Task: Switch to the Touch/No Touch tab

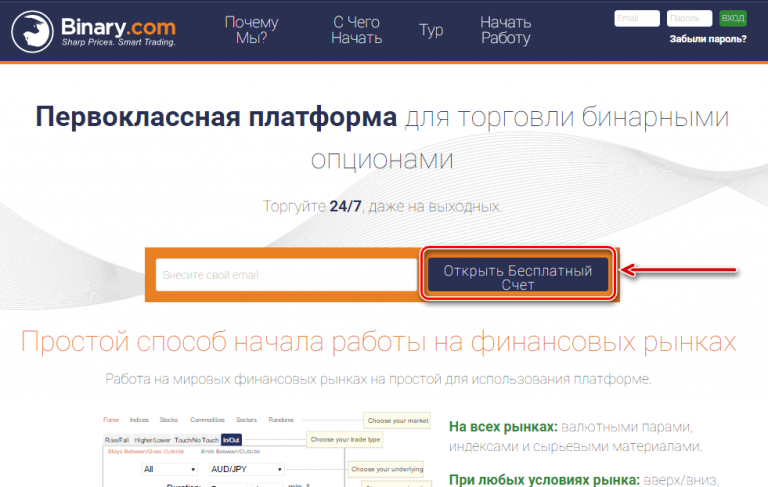Action: click(196, 440)
